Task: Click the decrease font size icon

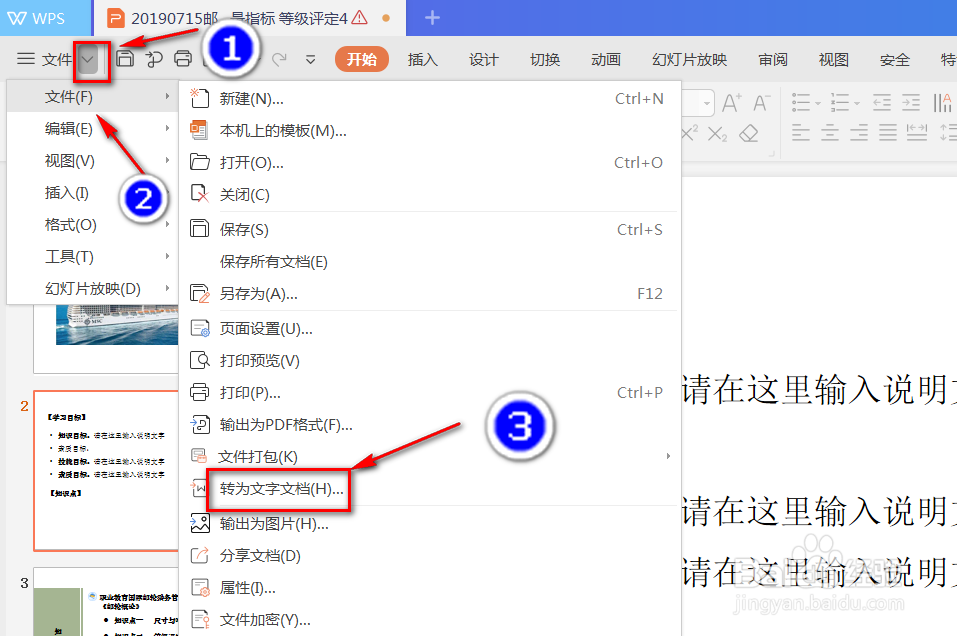Action: pyautogui.click(x=761, y=100)
